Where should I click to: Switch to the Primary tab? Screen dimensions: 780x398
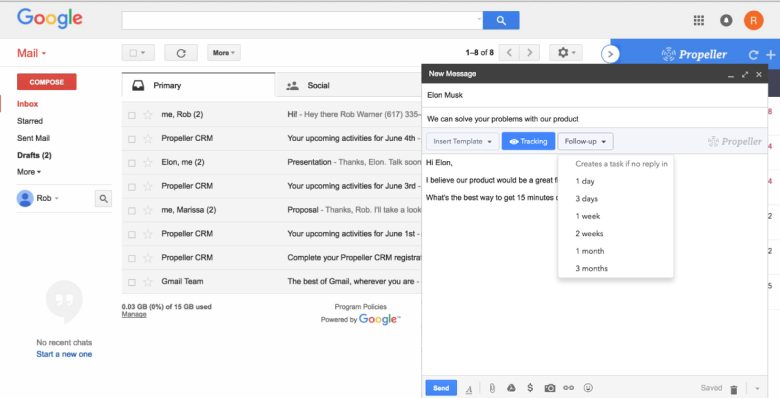click(x=198, y=85)
